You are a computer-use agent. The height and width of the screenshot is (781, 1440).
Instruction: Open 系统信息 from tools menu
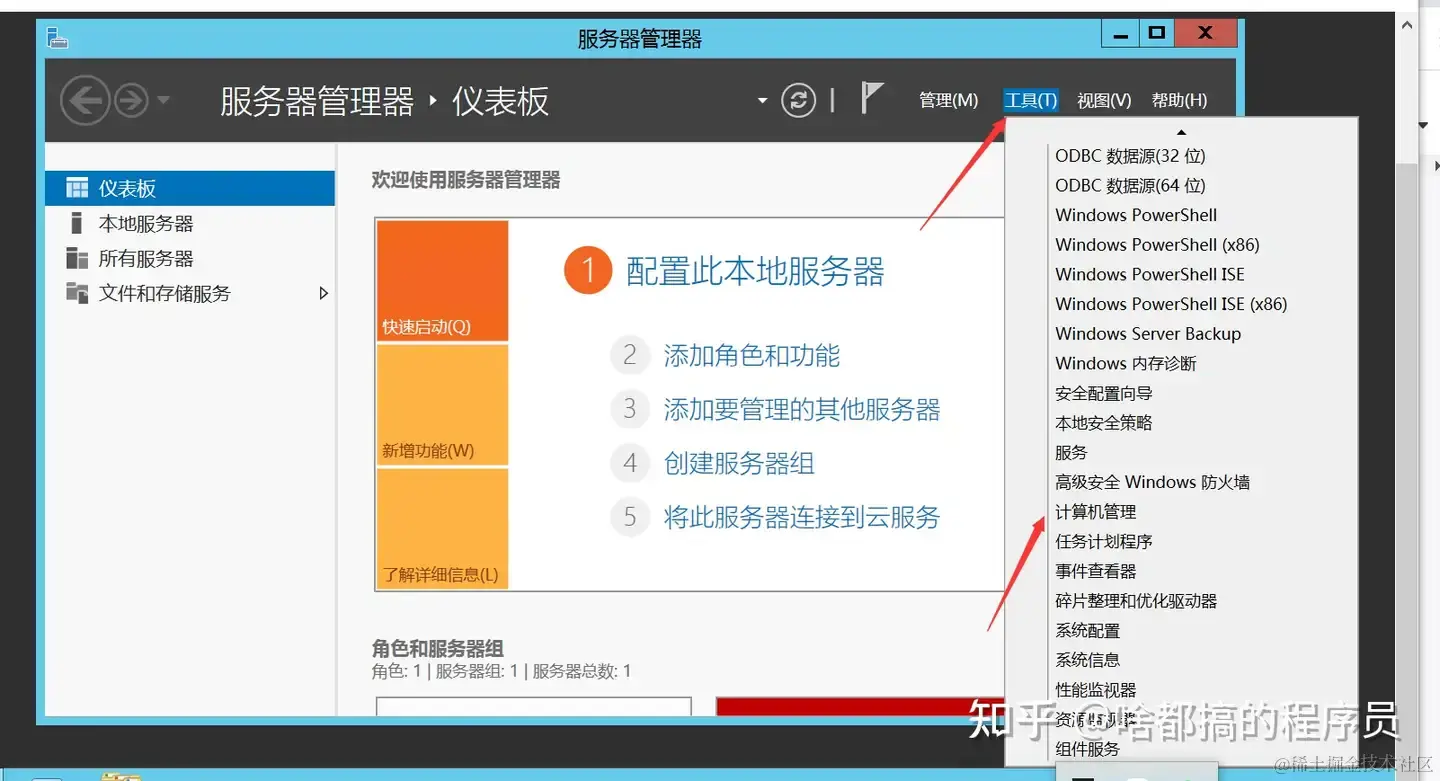1088,660
